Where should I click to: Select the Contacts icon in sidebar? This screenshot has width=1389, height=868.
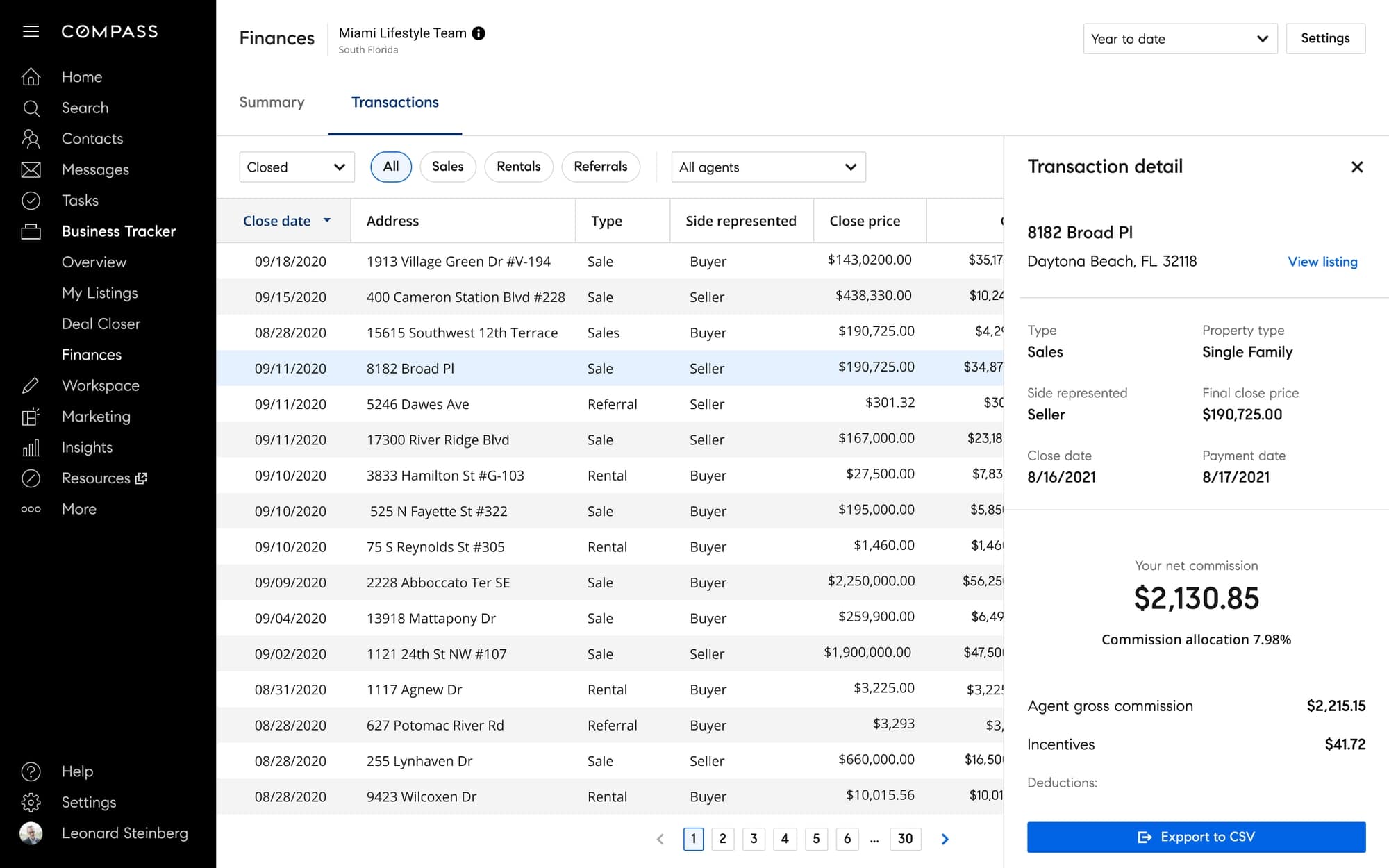[31, 138]
